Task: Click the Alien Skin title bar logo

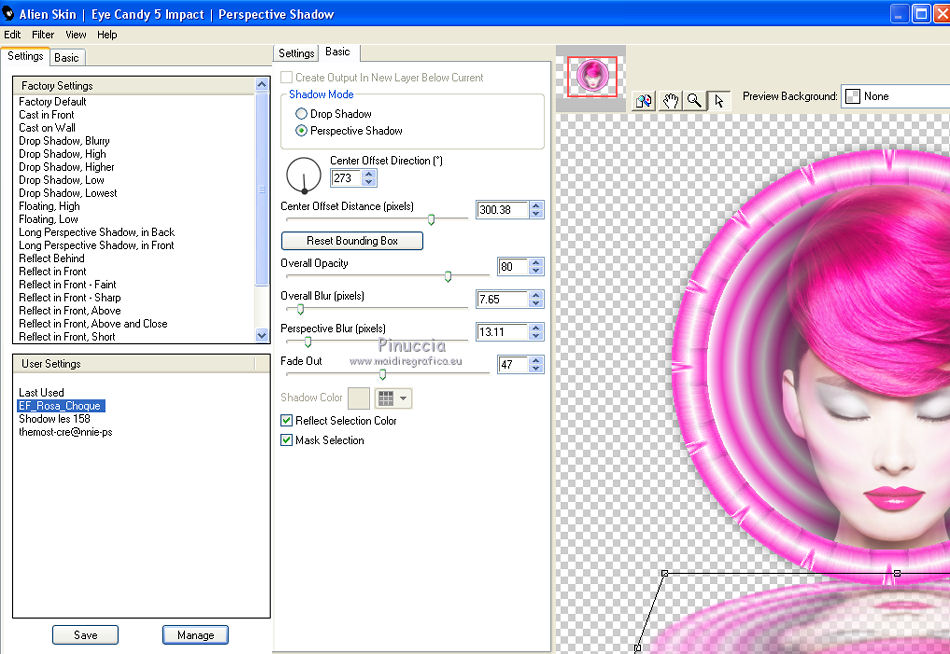Action: click(x=8, y=13)
